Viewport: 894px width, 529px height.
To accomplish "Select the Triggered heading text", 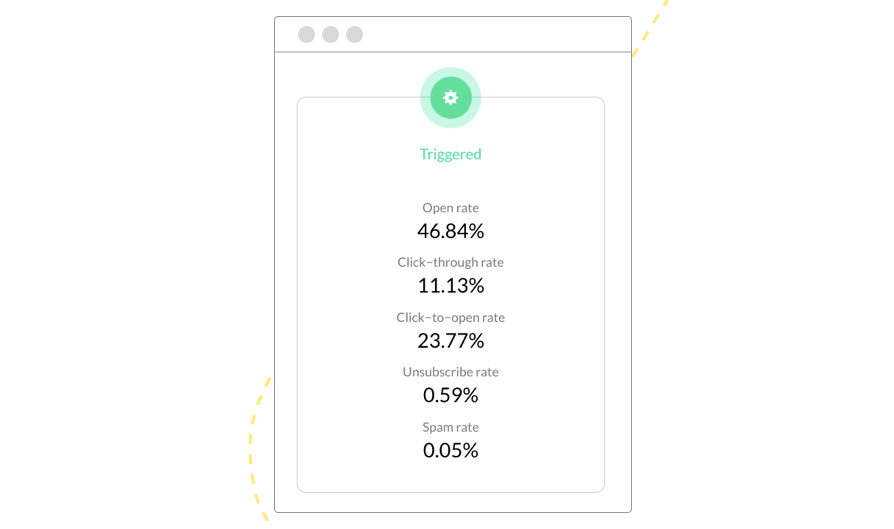I will pos(450,154).
